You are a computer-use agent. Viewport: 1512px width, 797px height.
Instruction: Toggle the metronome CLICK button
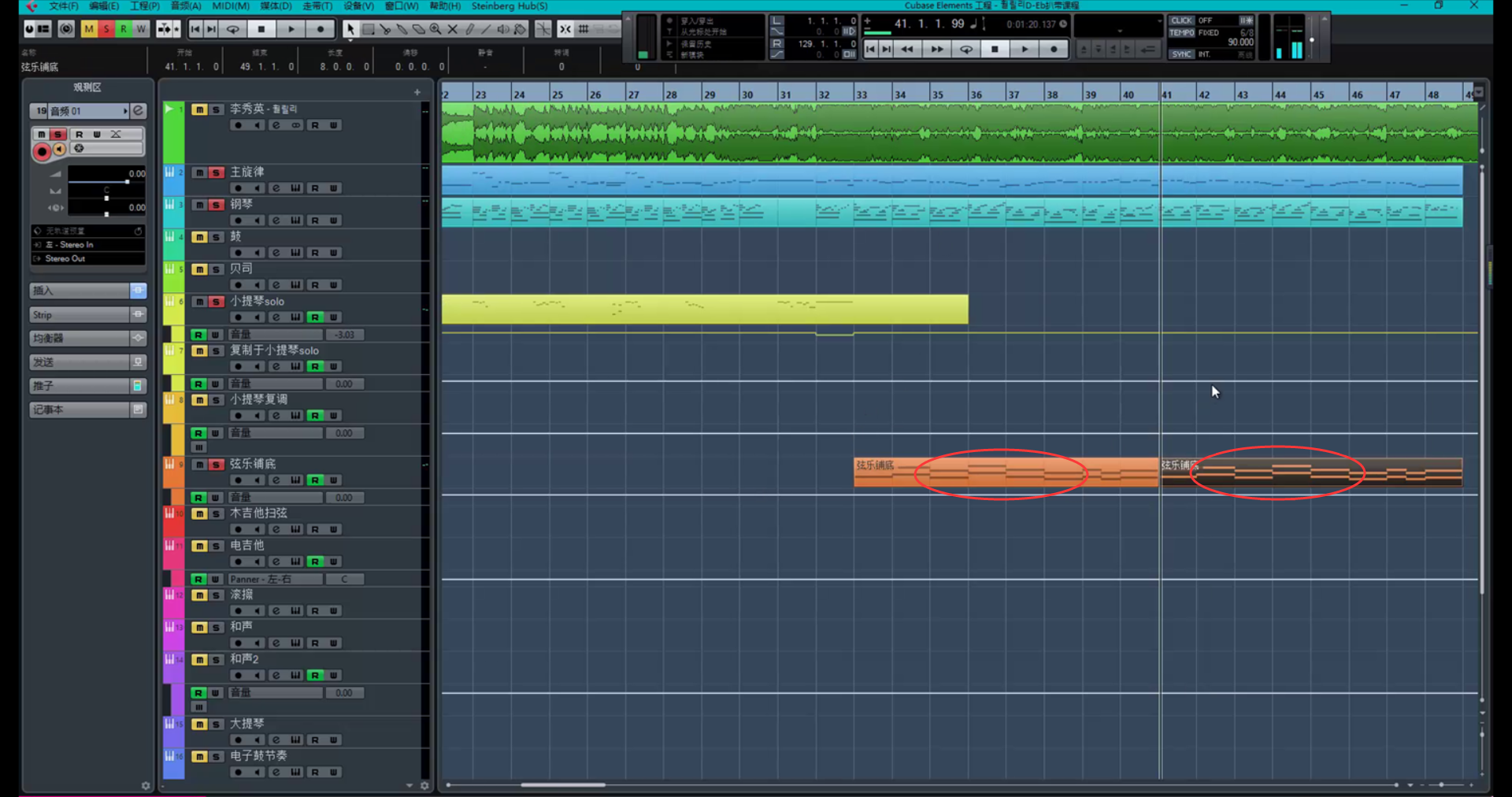pyautogui.click(x=1182, y=20)
